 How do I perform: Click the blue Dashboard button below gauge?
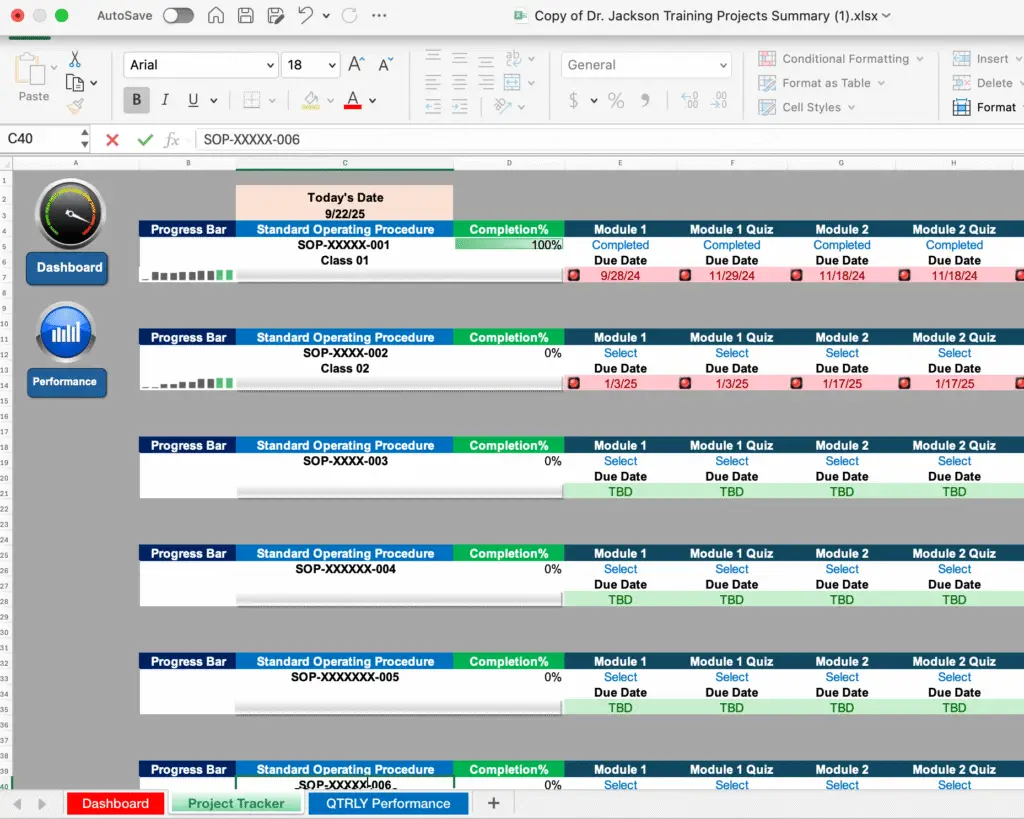click(x=69, y=267)
